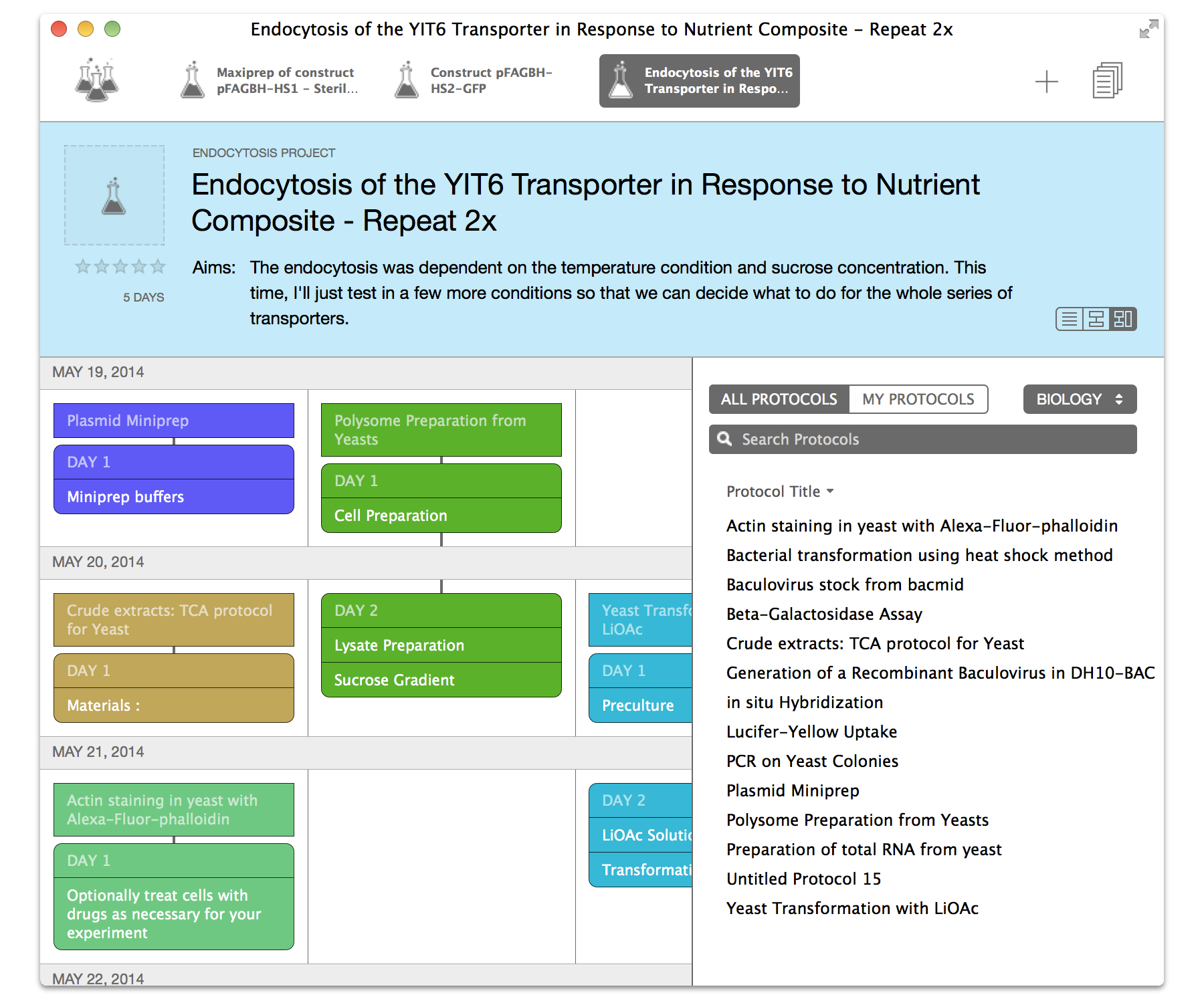Set the rating to three stars
Viewport: 1204px width, 1003px height.
[120, 267]
